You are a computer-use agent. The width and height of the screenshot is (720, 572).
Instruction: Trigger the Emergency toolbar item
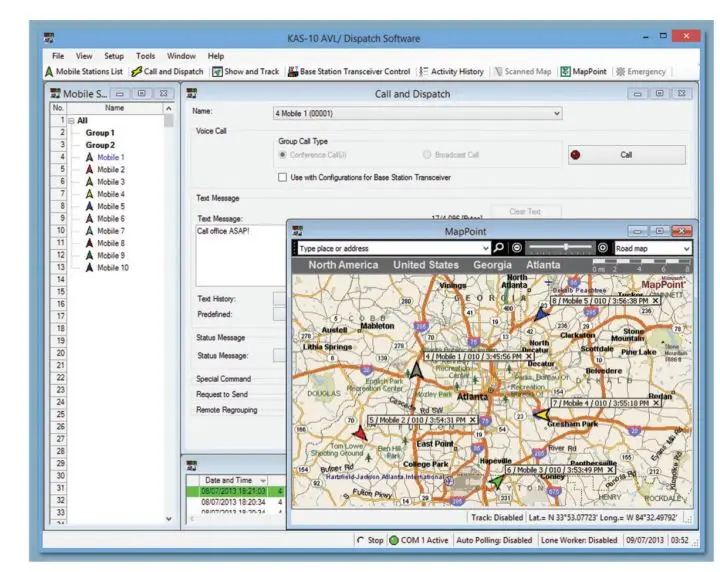tap(641, 72)
